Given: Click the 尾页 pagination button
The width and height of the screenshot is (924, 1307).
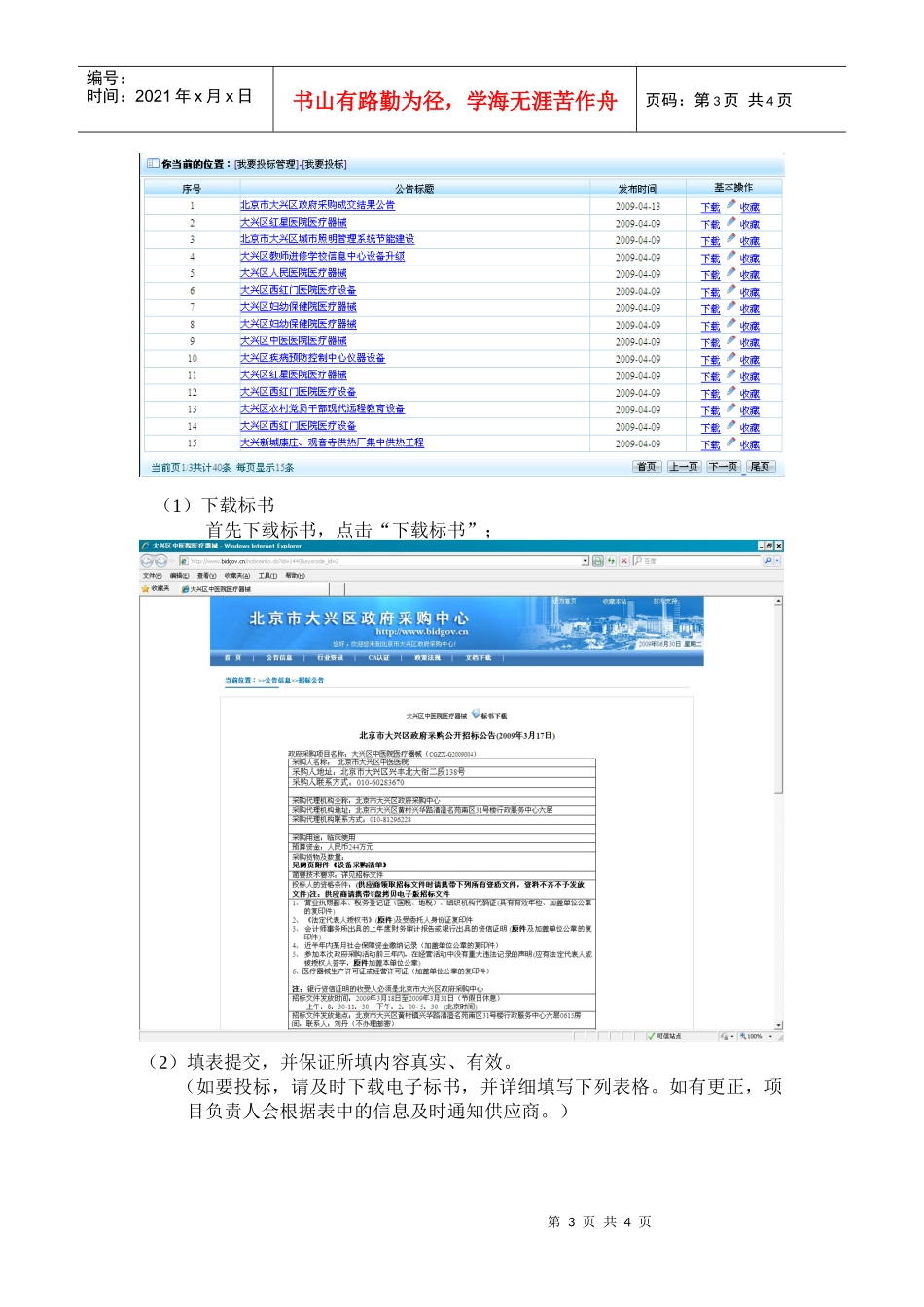Looking at the screenshot, I should tap(761, 467).
